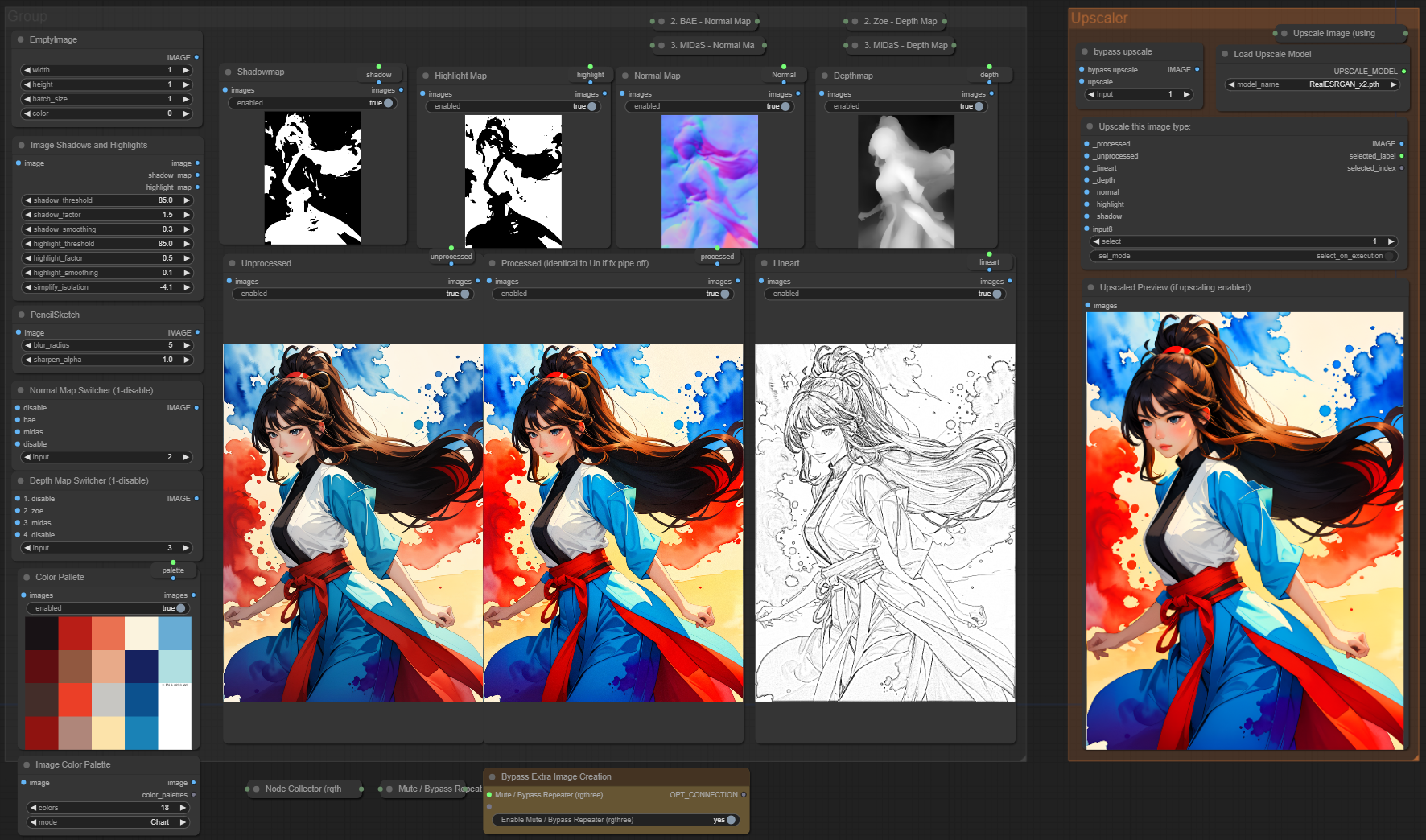This screenshot has height=840, width=1426.
Task: Click the Upscaled Preview image
Action: [1244, 531]
